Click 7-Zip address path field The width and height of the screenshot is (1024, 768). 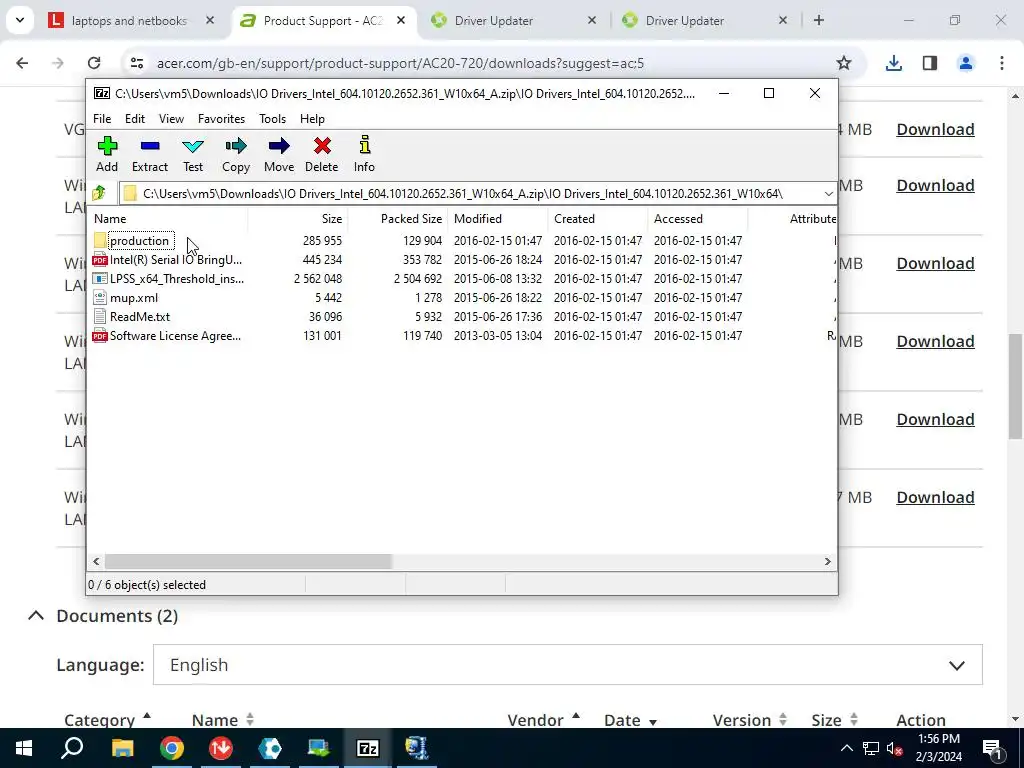click(477, 193)
